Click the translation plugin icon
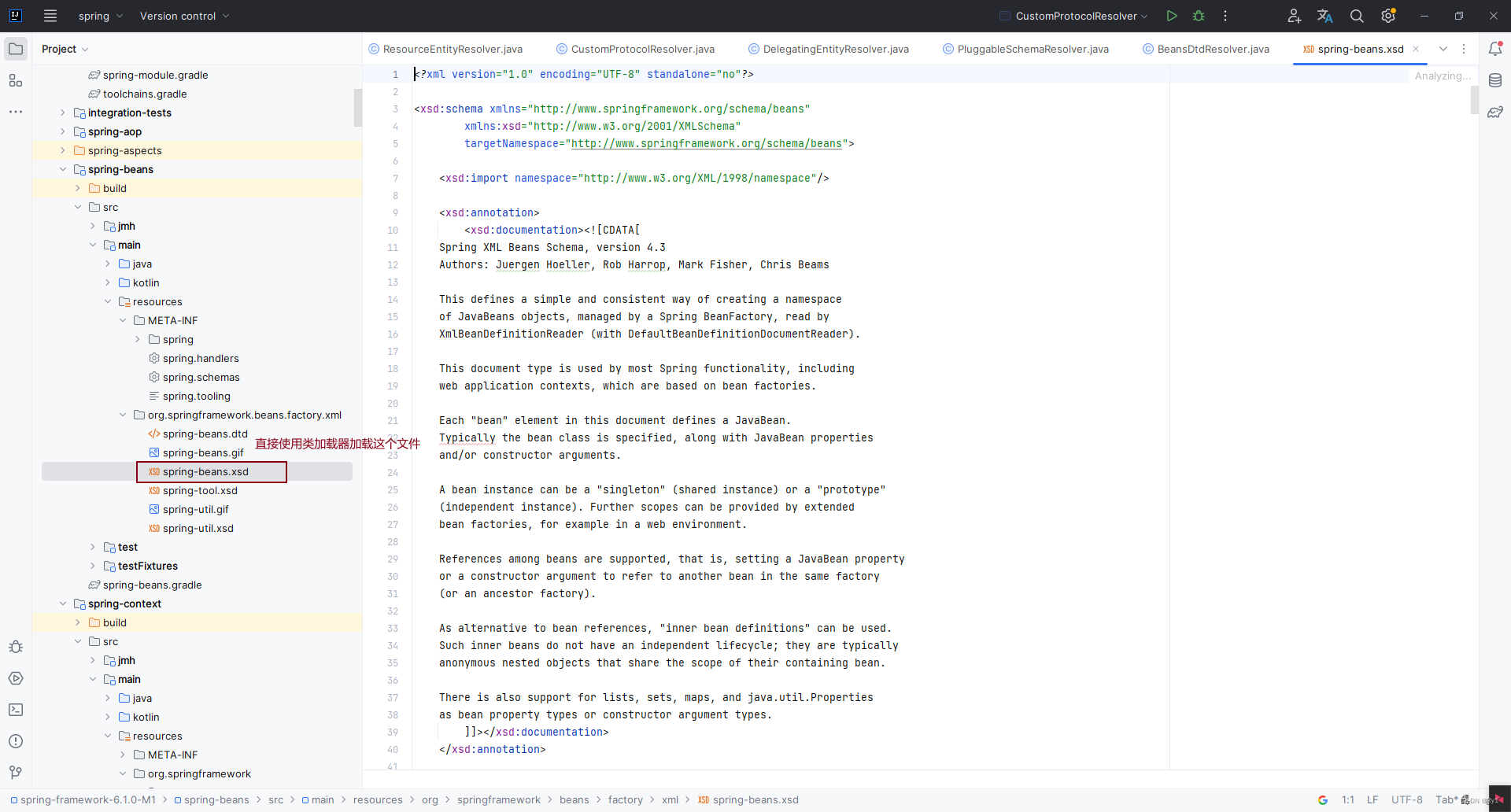 (1325, 16)
